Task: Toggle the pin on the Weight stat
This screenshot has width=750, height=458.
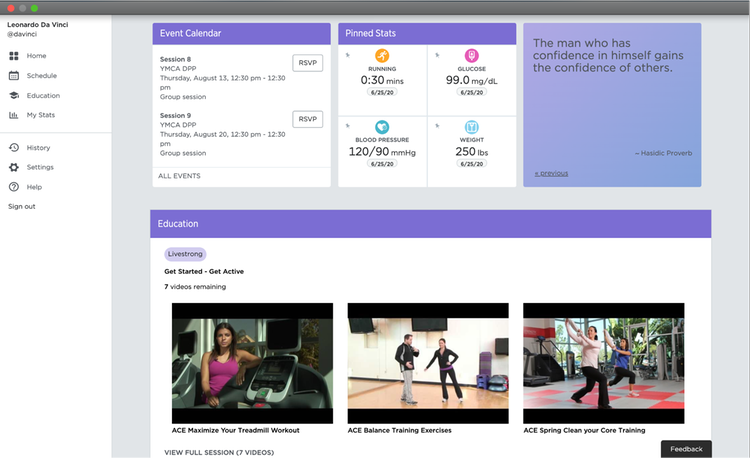Action: (x=436, y=126)
